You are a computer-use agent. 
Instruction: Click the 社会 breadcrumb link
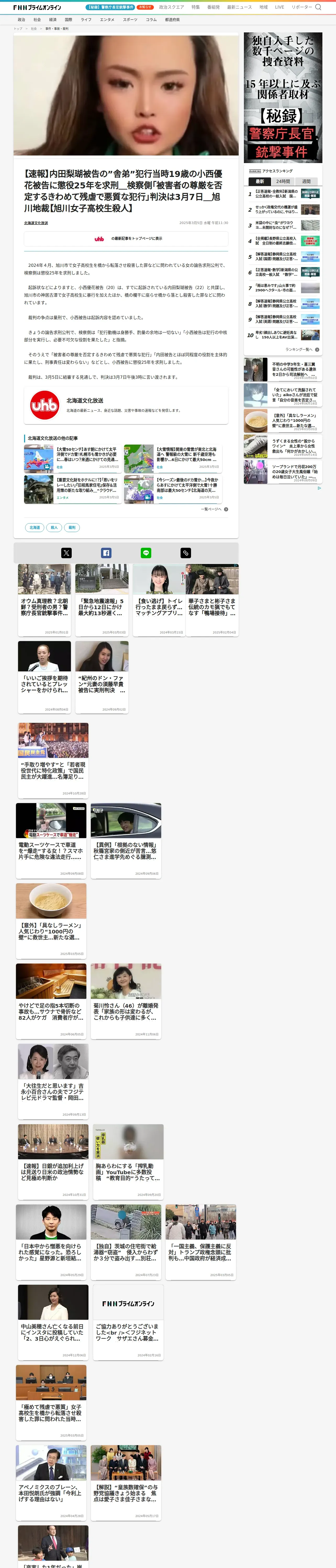[33, 28]
